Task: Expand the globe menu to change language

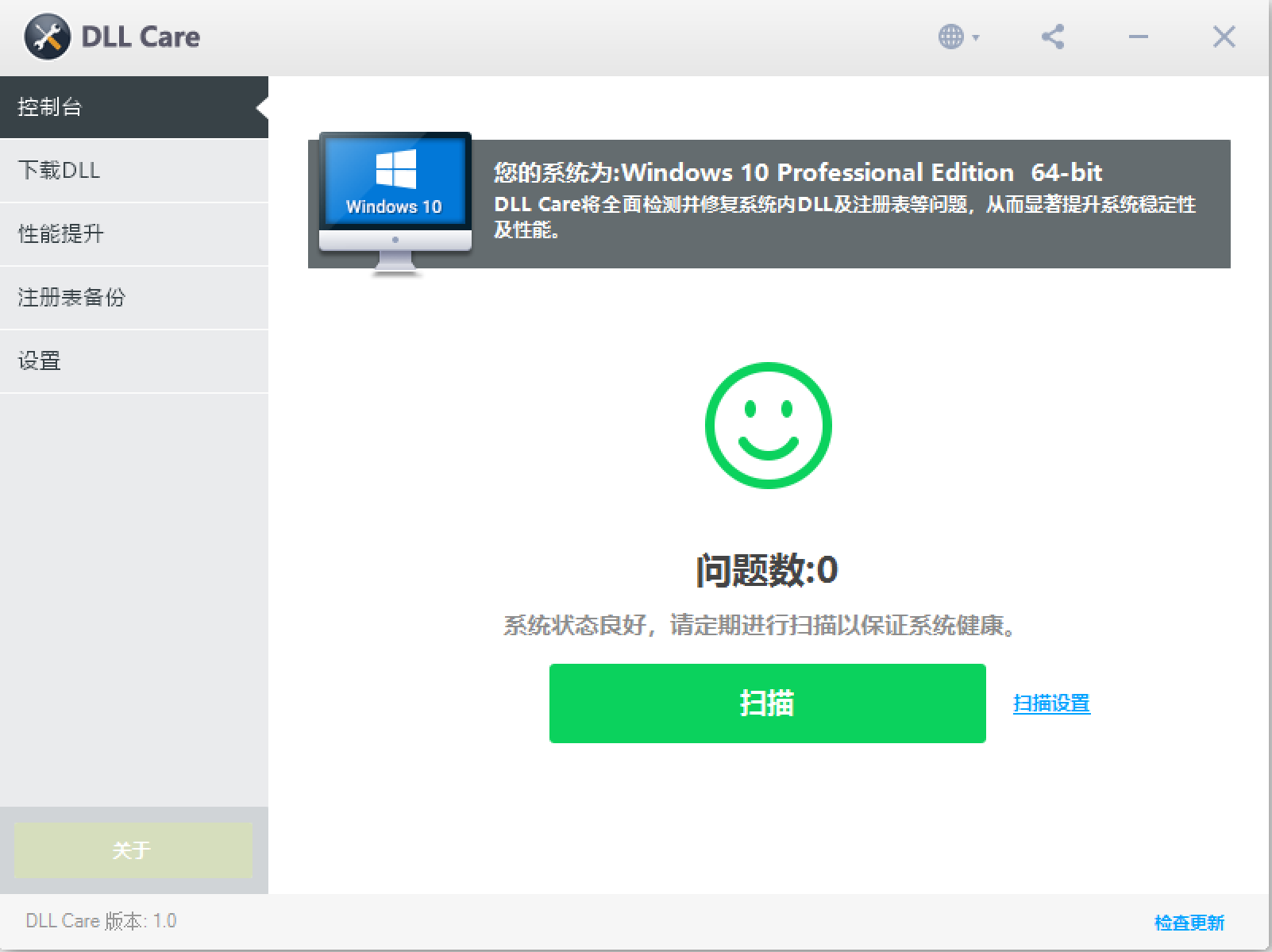Action: [x=951, y=37]
